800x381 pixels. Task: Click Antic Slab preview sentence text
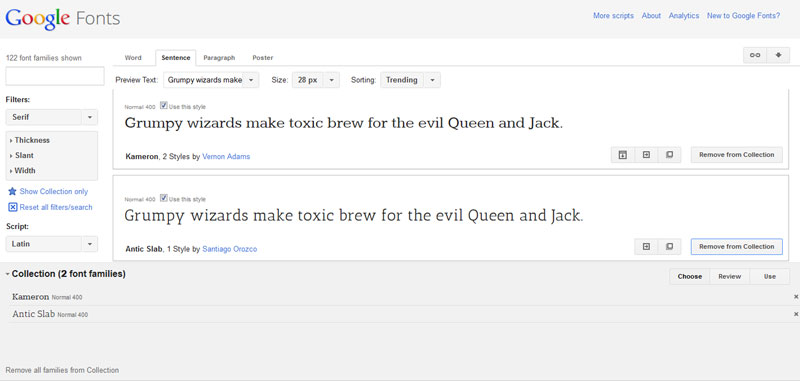(x=353, y=216)
